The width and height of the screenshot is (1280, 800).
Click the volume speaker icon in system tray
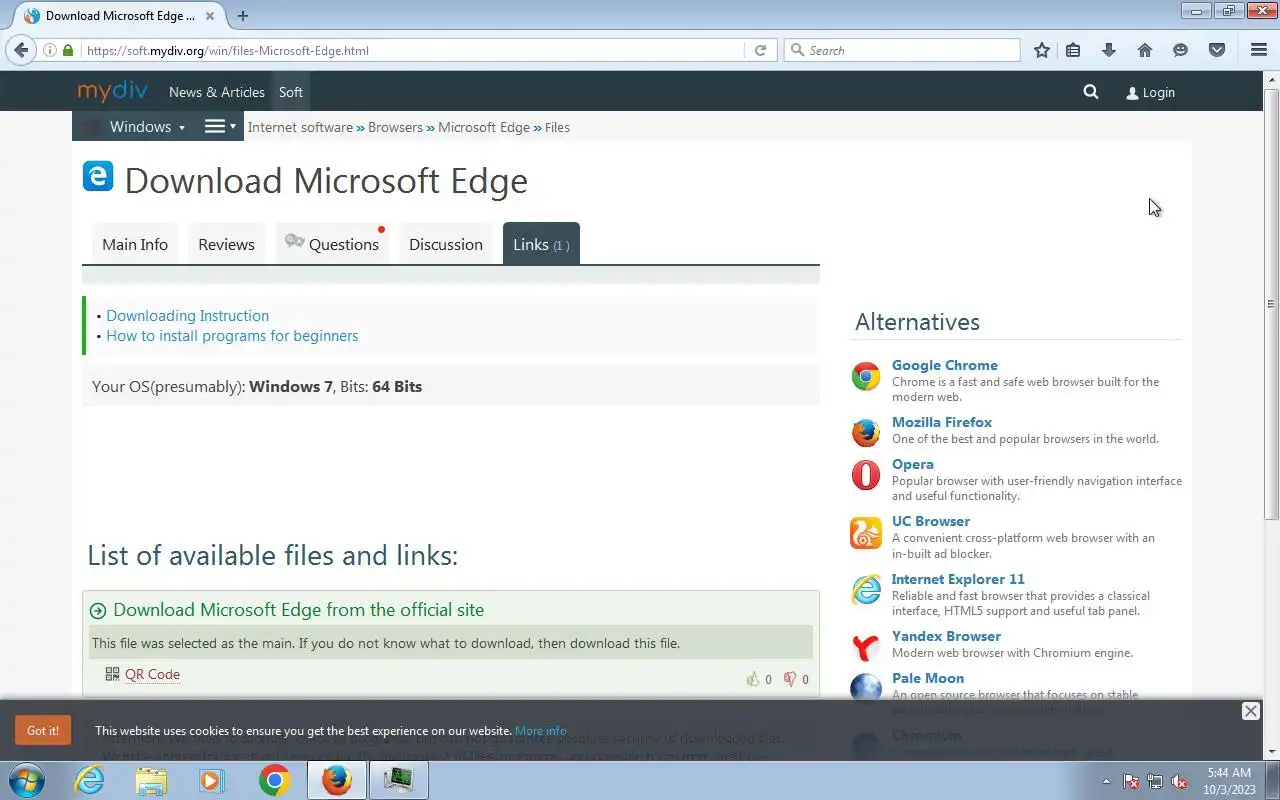tap(1180, 781)
